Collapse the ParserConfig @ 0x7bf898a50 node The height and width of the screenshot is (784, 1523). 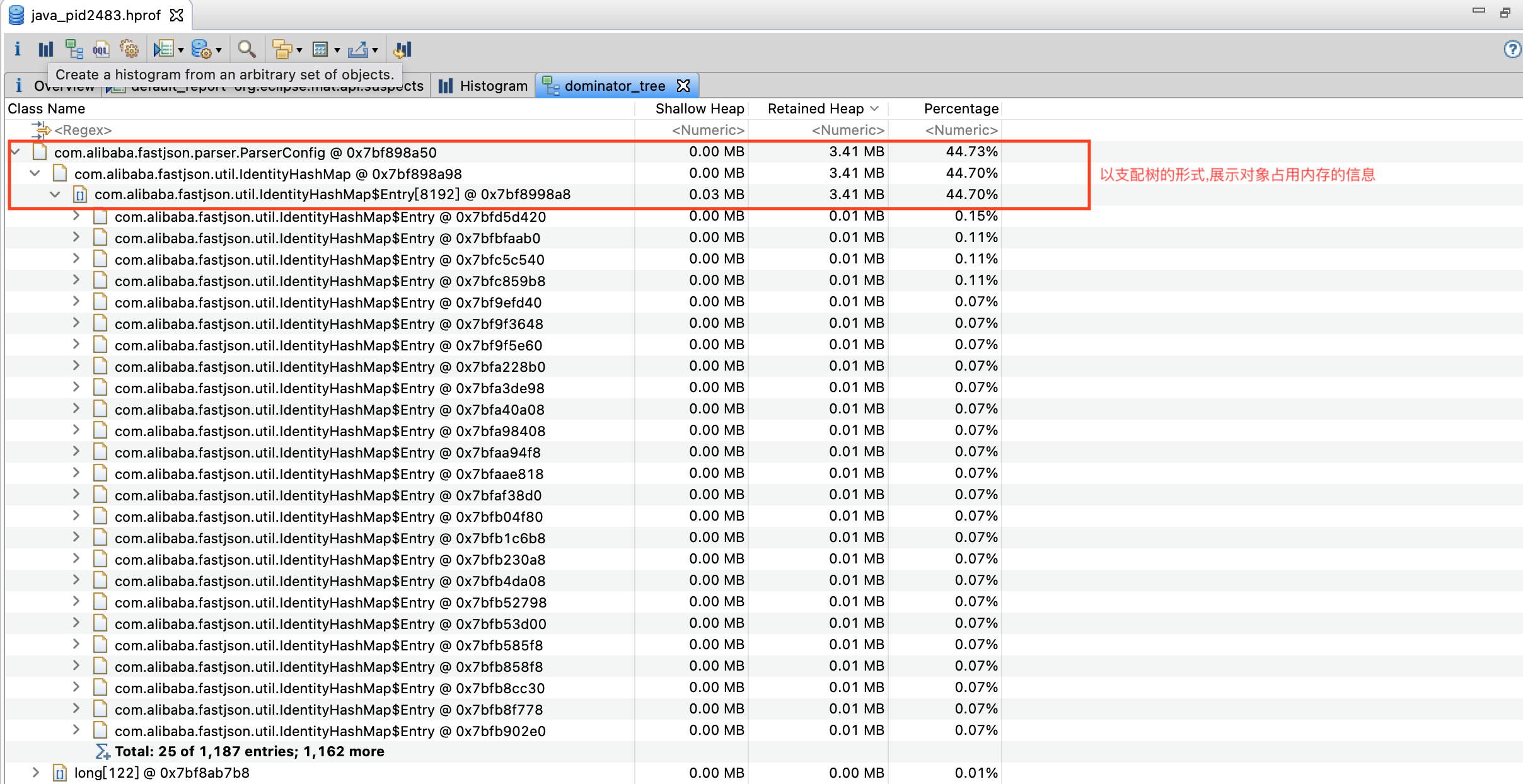coord(16,152)
